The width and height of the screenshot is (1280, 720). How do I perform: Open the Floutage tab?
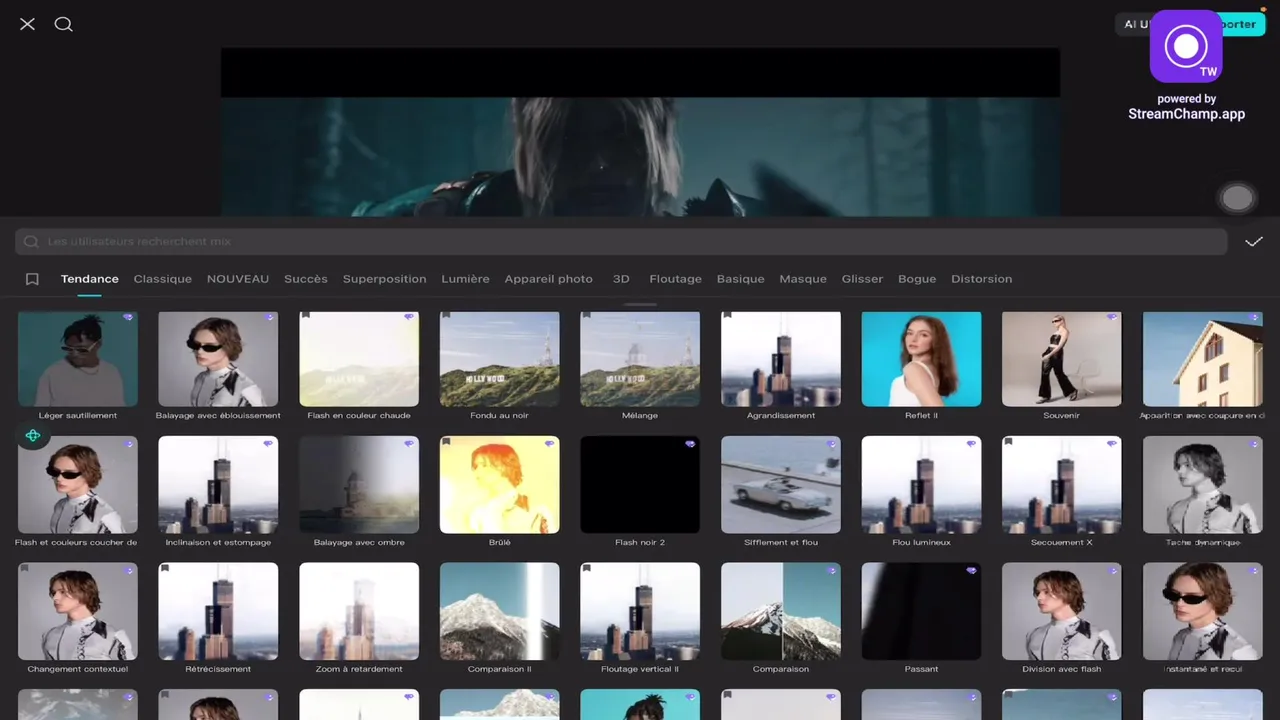point(676,279)
